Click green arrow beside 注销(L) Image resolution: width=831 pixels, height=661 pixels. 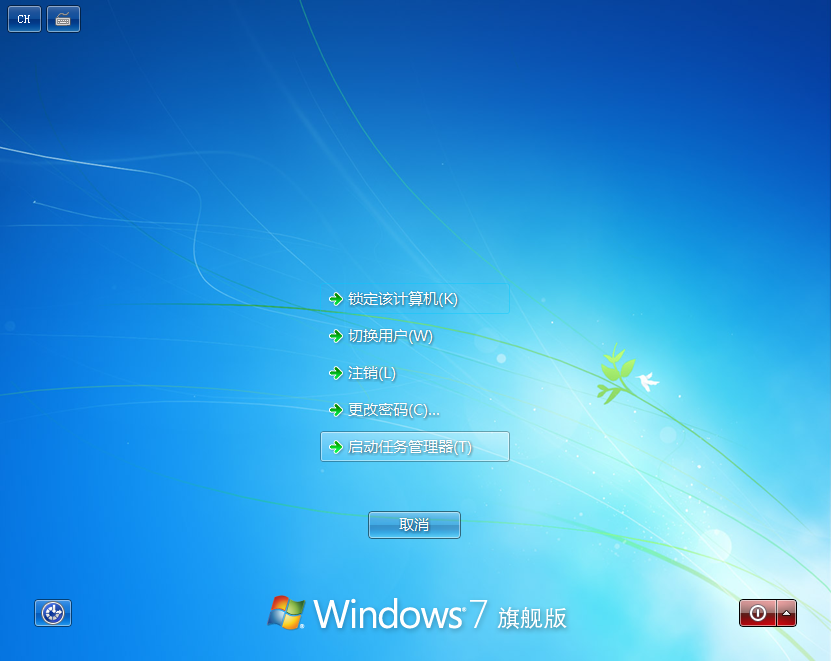pos(335,373)
